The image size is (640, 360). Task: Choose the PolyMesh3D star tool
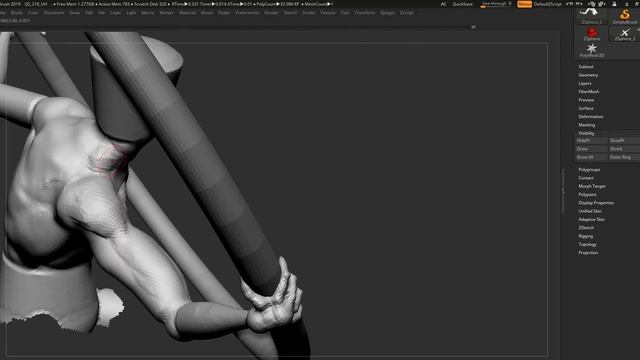tap(591, 50)
